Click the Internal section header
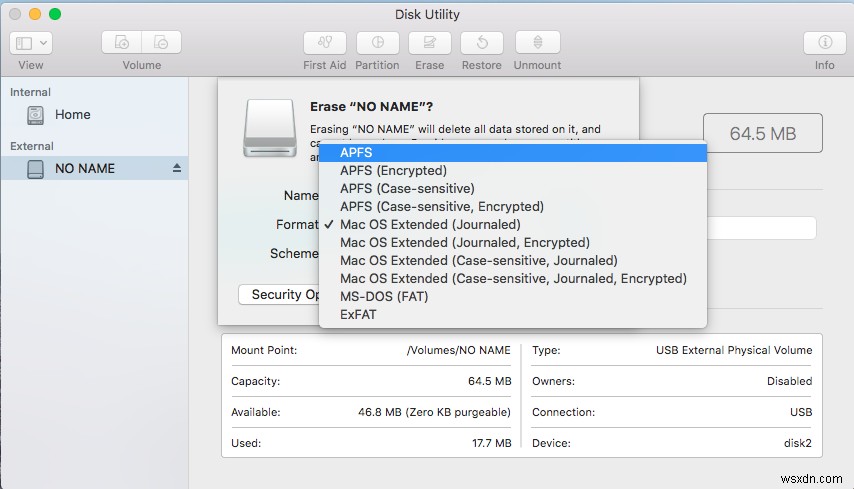854x489 pixels. click(30, 92)
